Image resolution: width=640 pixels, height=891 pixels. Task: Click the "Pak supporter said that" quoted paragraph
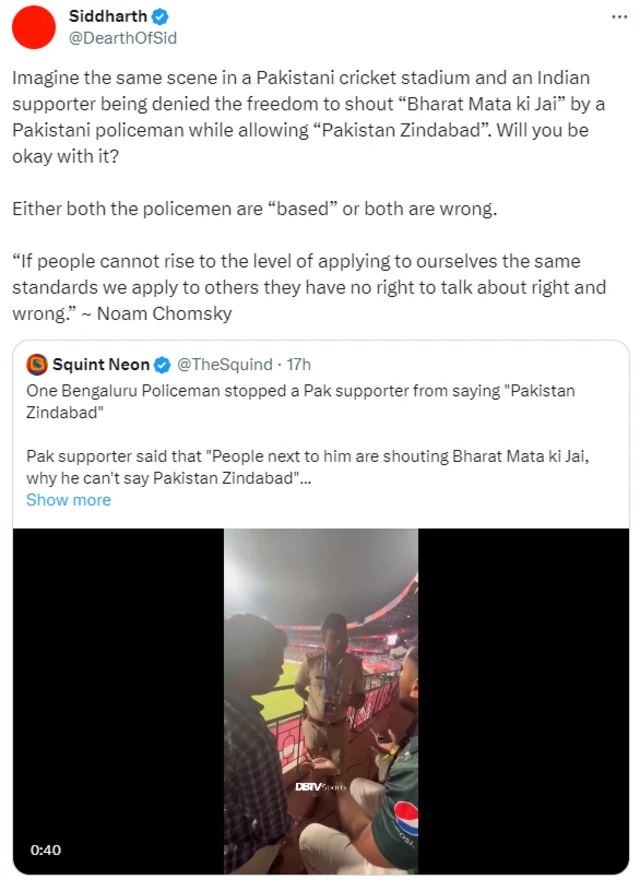[x=300, y=467]
